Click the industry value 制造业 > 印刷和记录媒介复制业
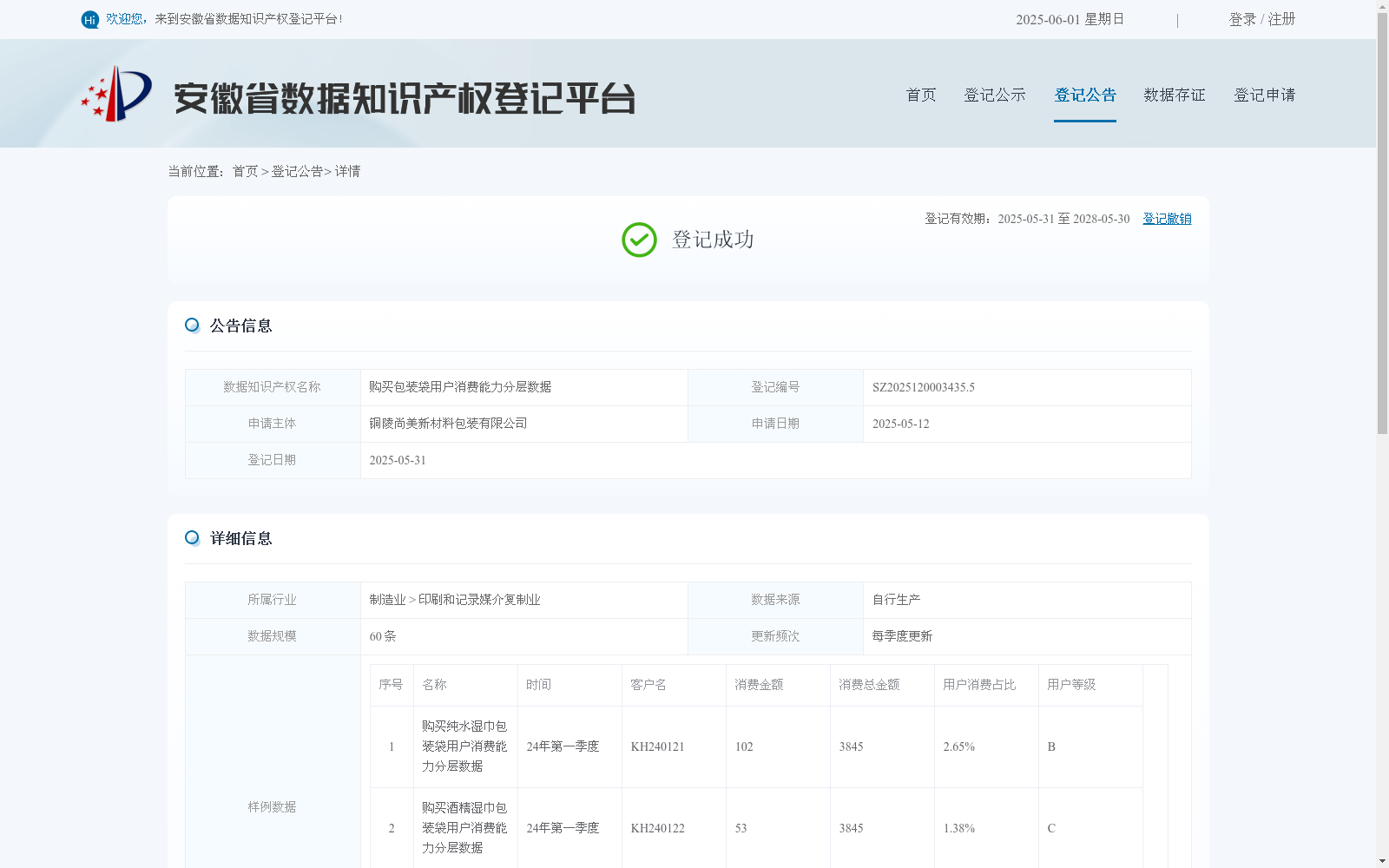 tap(455, 600)
